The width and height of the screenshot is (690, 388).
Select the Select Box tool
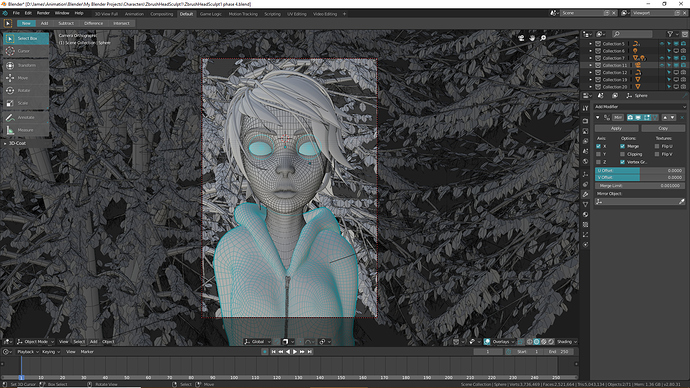(x=26, y=39)
